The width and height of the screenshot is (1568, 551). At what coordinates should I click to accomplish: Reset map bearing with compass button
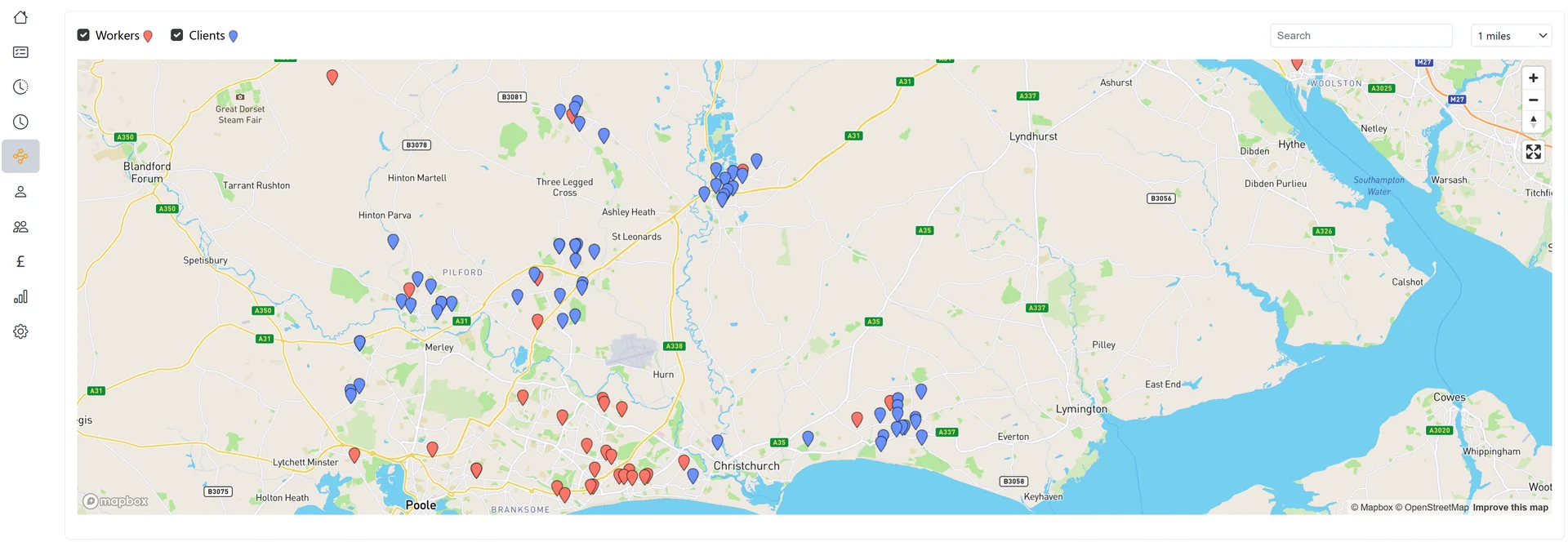click(1533, 122)
